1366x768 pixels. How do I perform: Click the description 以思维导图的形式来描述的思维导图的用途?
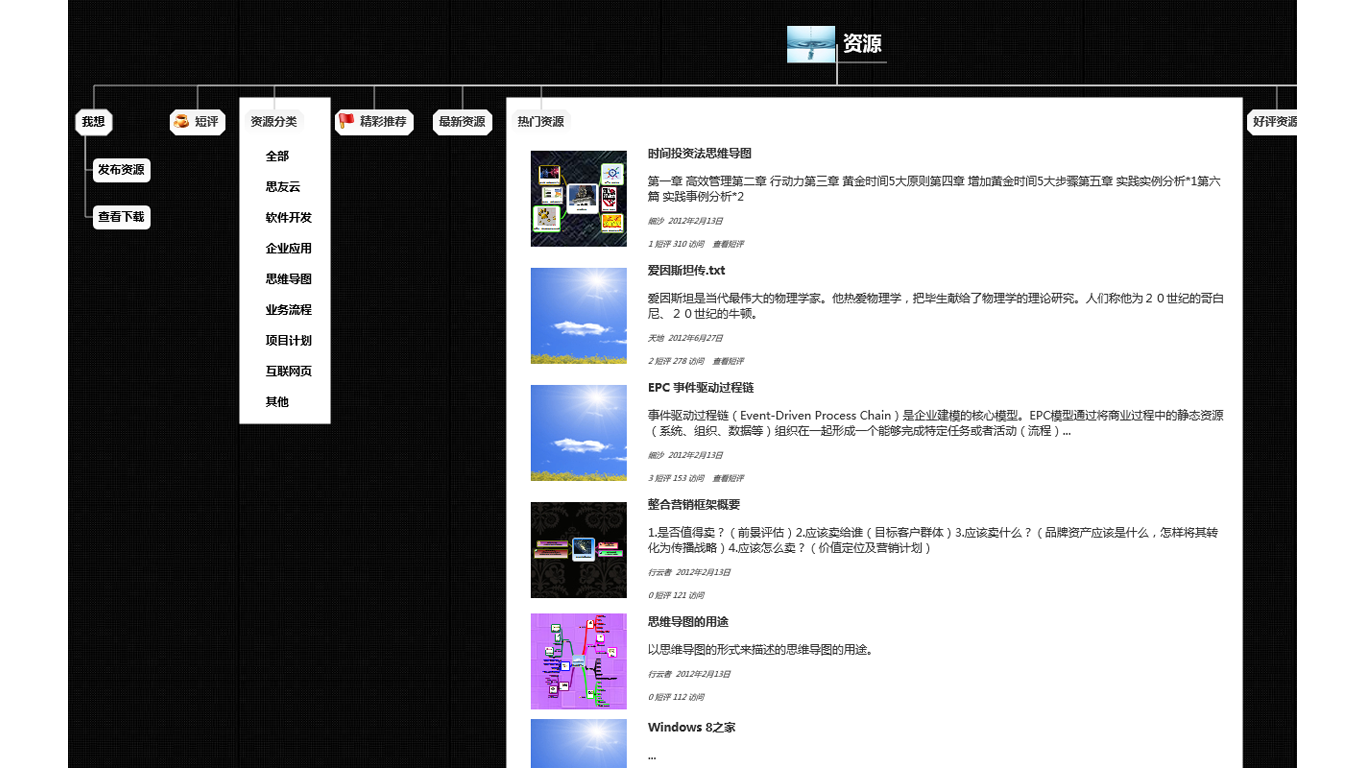[x=761, y=650]
